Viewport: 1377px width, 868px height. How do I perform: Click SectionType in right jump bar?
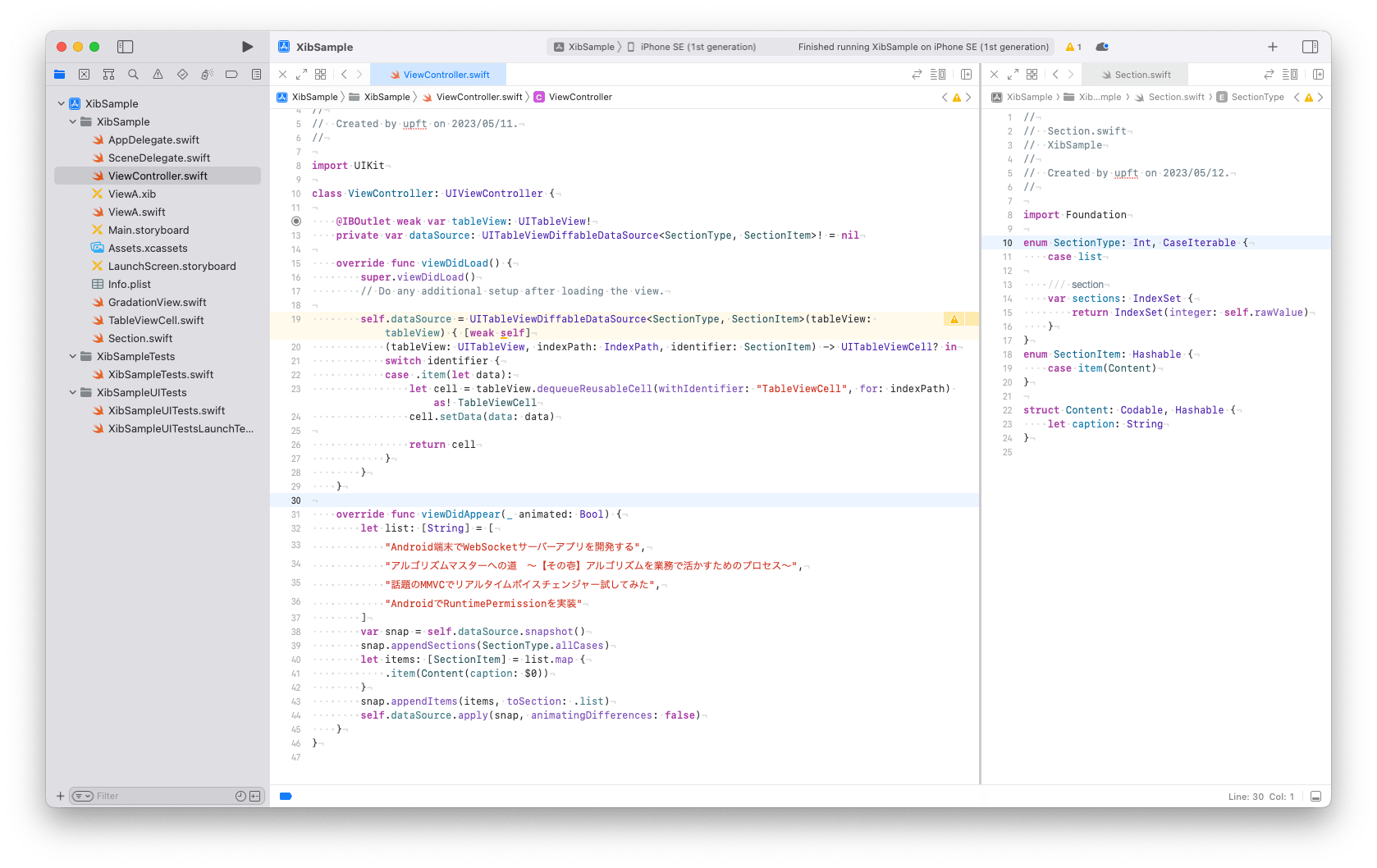(1251, 97)
